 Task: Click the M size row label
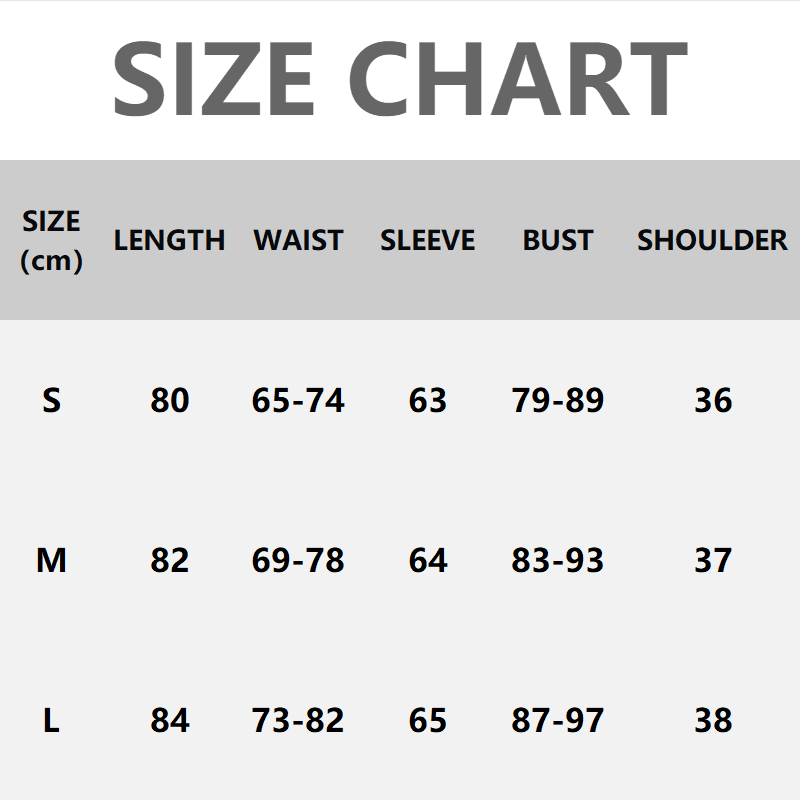point(51,560)
